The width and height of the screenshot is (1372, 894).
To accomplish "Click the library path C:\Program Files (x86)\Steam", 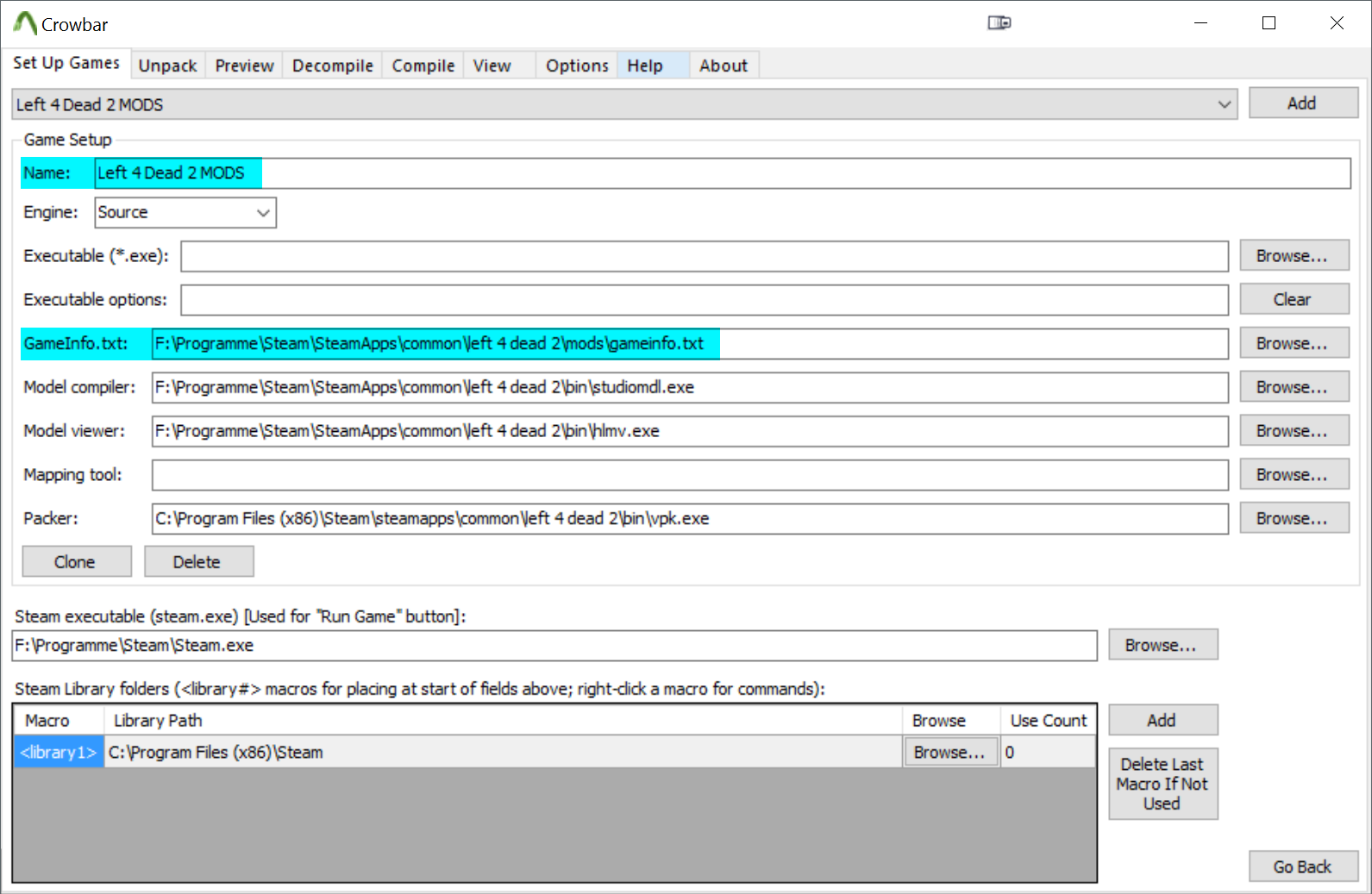I will tap(504, 753).
